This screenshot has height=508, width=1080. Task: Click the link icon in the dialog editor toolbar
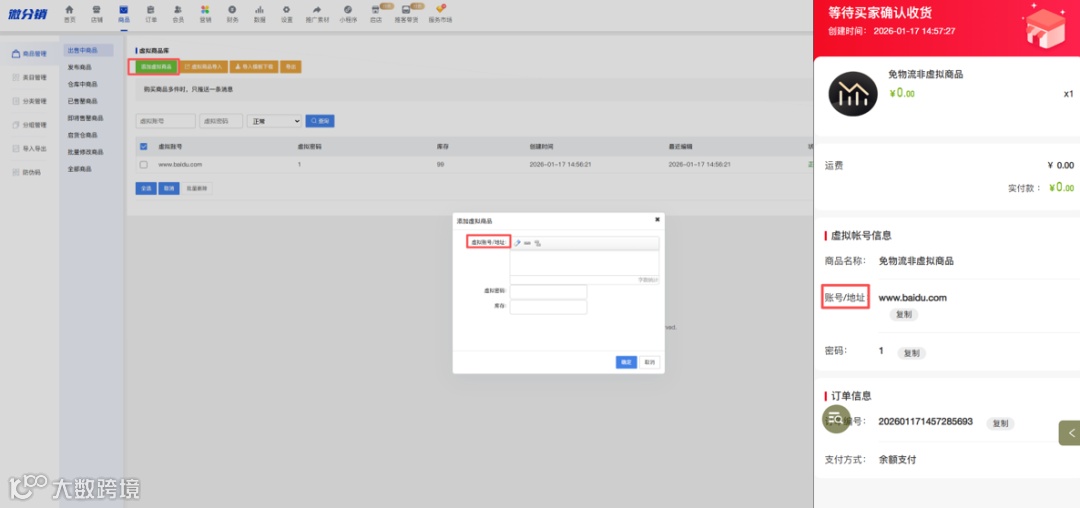point(527,243)
